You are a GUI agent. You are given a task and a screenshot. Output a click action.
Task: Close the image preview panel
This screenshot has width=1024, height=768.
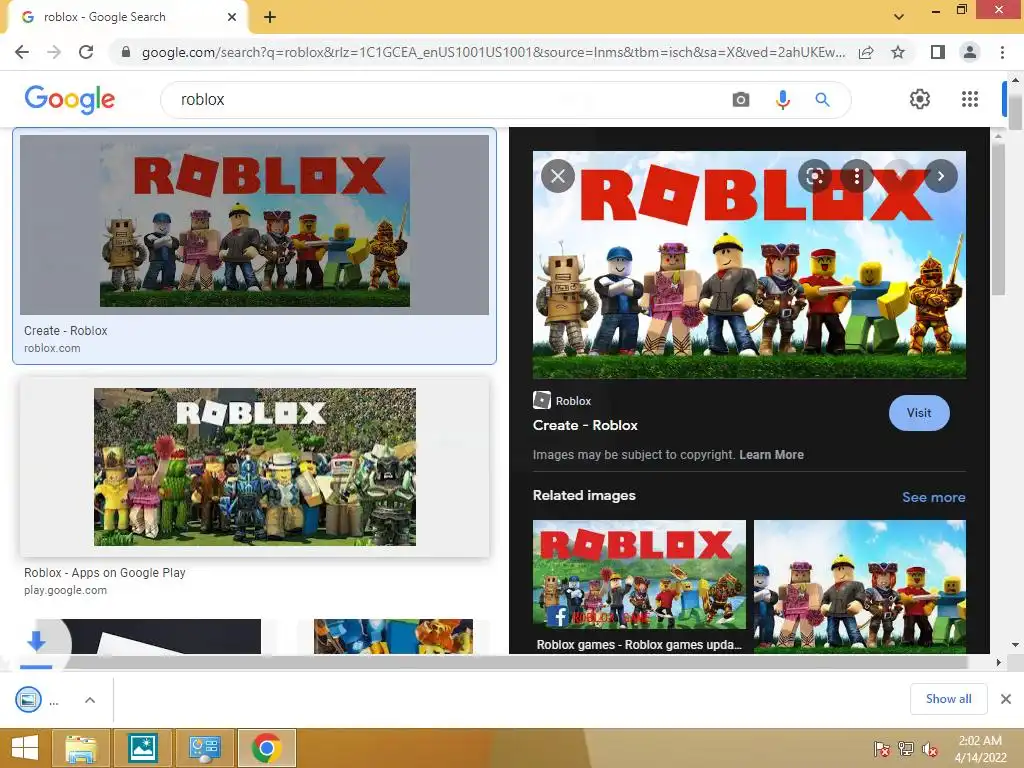click(x=558, y=176)
